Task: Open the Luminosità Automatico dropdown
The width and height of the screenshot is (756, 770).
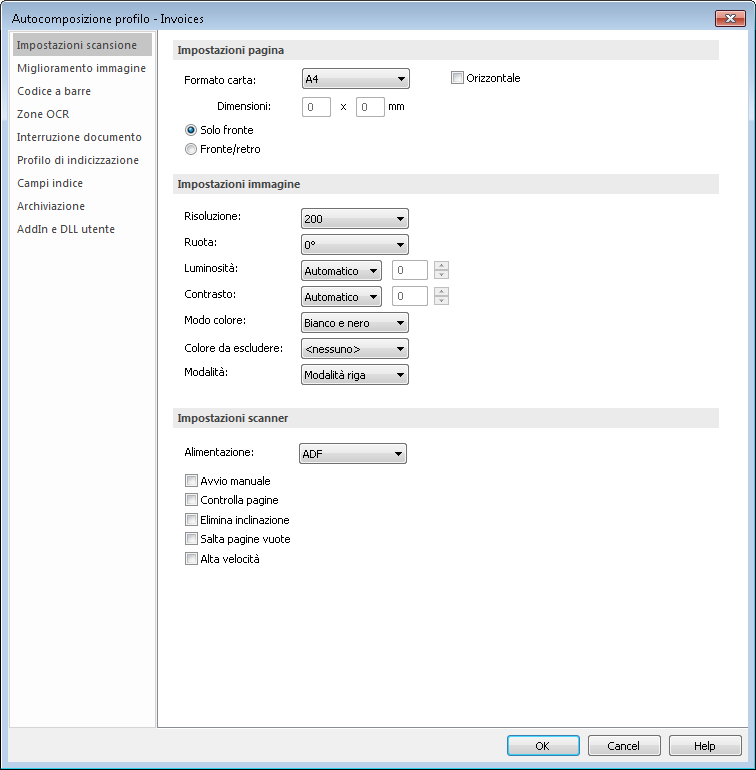Action: pos(341,271)
